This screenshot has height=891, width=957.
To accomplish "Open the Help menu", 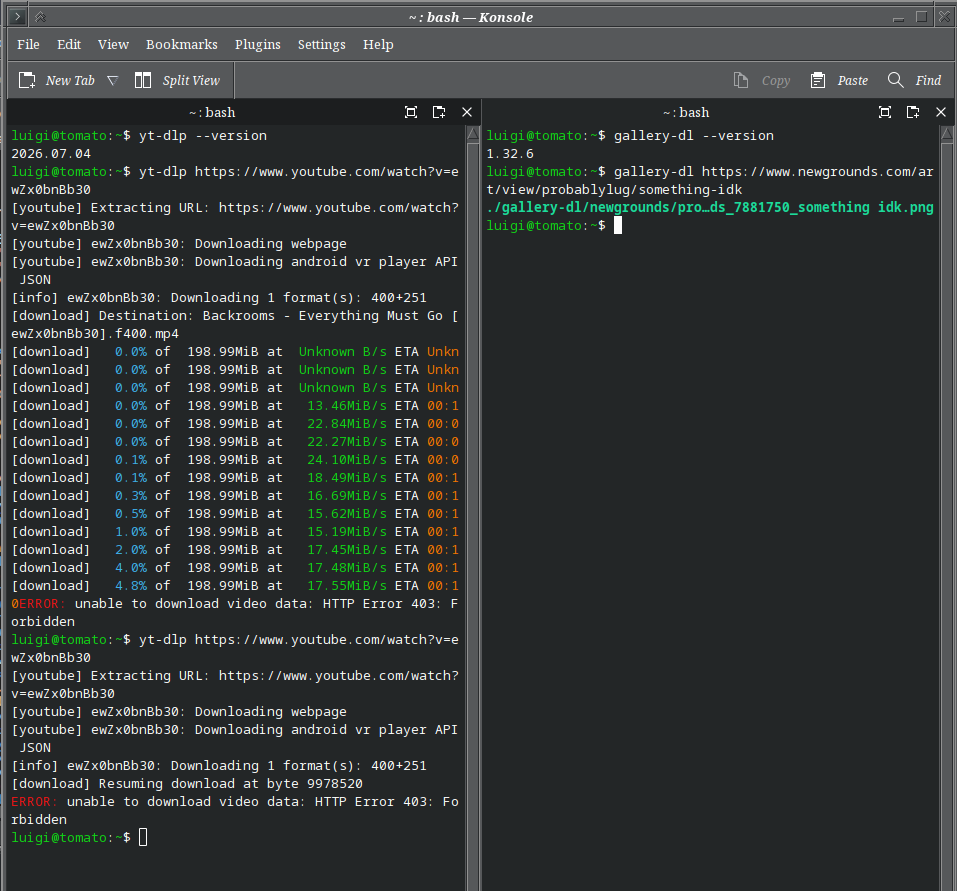I will pos(378,45).
